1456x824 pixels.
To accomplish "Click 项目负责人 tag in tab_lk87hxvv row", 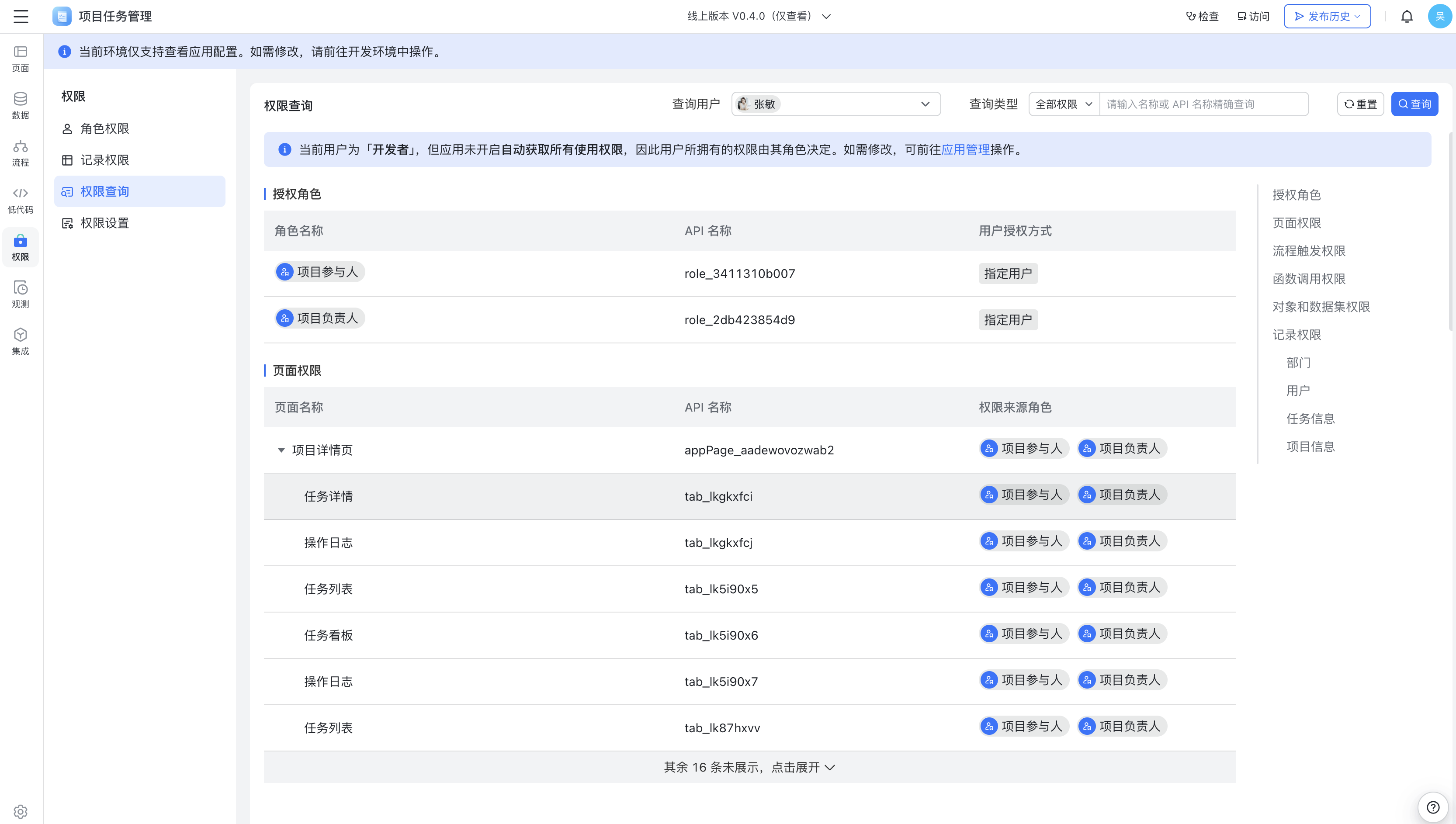I will 1122,727.
